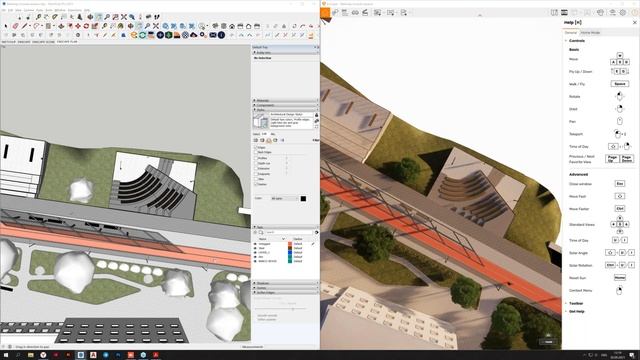
Task: Open the Window menu in SketchUp
Action: click(x=60, y=10)
